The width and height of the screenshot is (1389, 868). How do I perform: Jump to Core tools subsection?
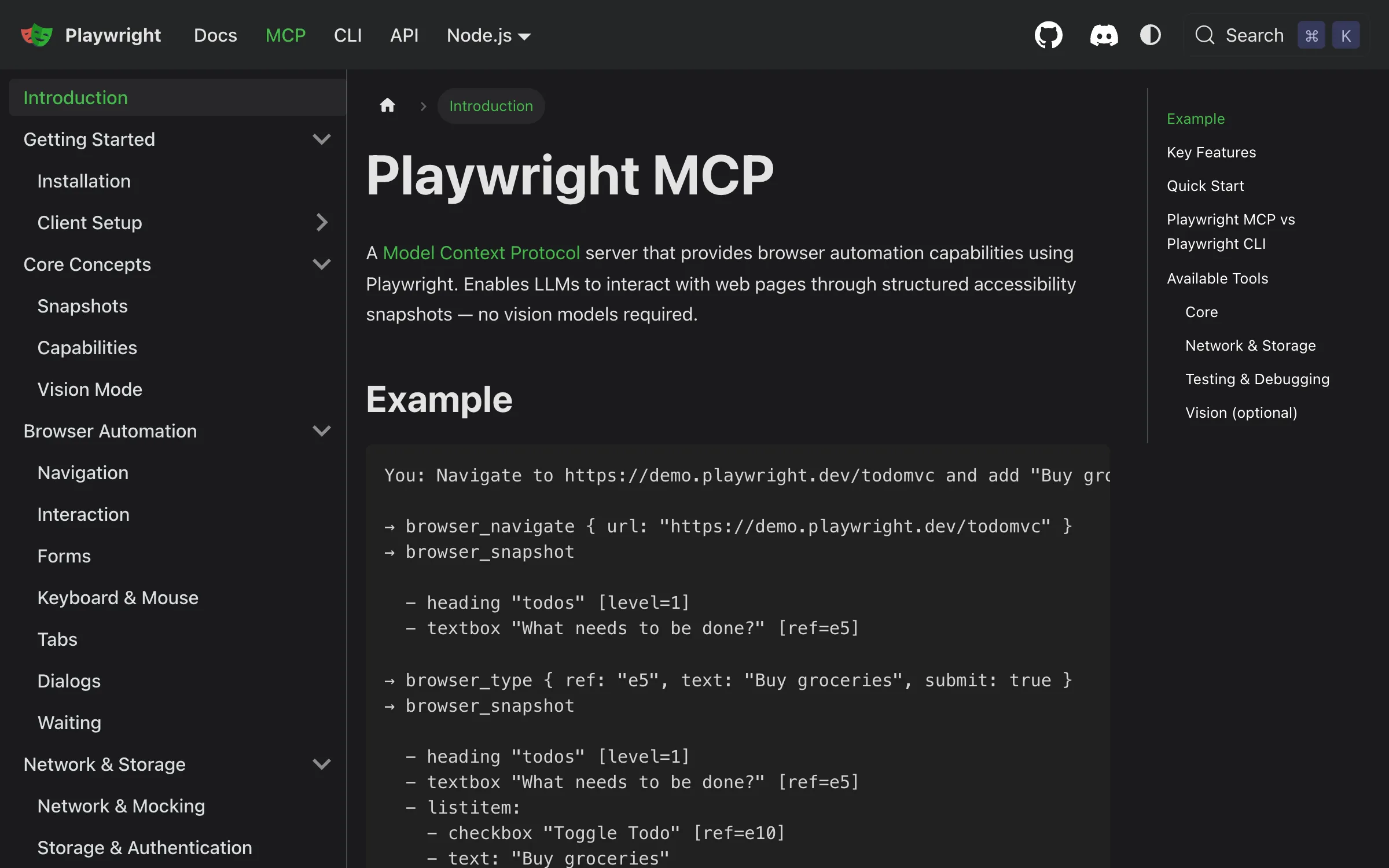click(1201, 312)
